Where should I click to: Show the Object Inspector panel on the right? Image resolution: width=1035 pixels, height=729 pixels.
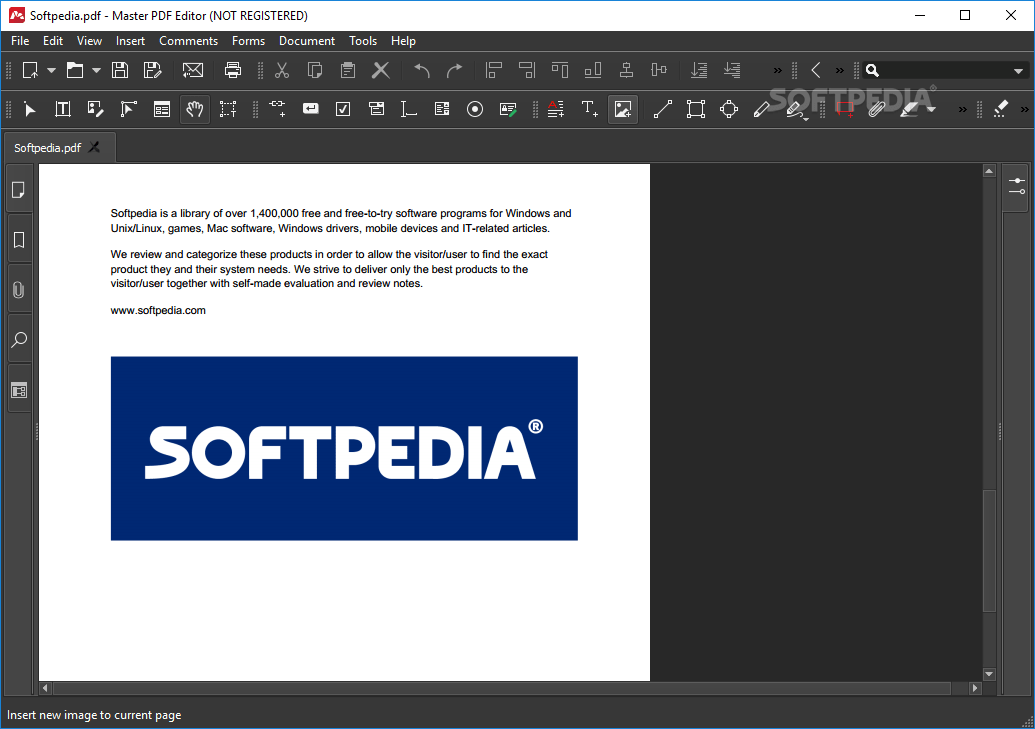pyautogui.click(x=1017, y=186)
